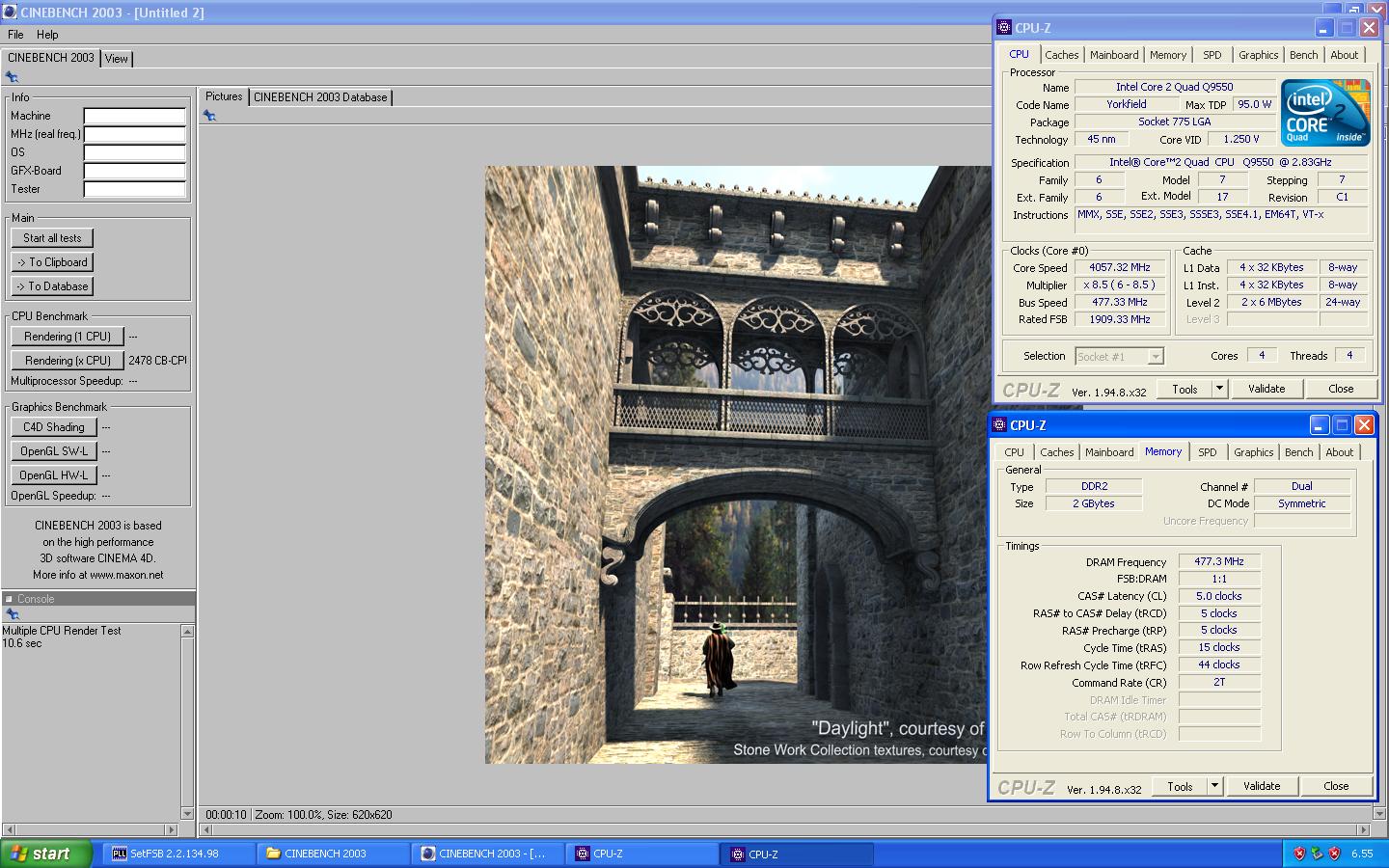The height and width of the screenshot is (868, 1389).
Task: Click picture area horizontal scrollbar right arrow
Action: [x=1364, y=829]
